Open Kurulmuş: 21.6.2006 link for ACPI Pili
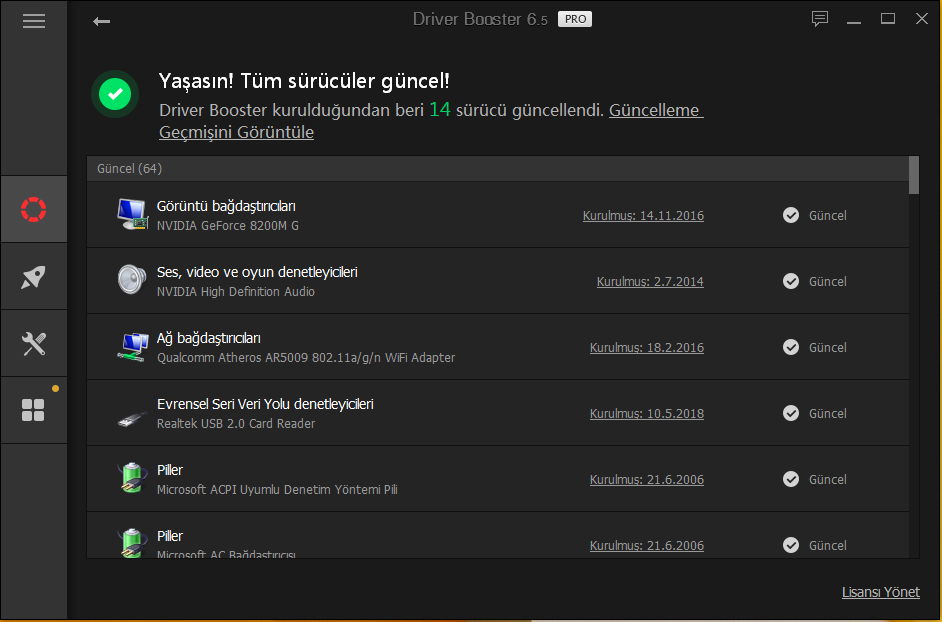The width and height of the screenshot is (942, 622). [646, 480]
